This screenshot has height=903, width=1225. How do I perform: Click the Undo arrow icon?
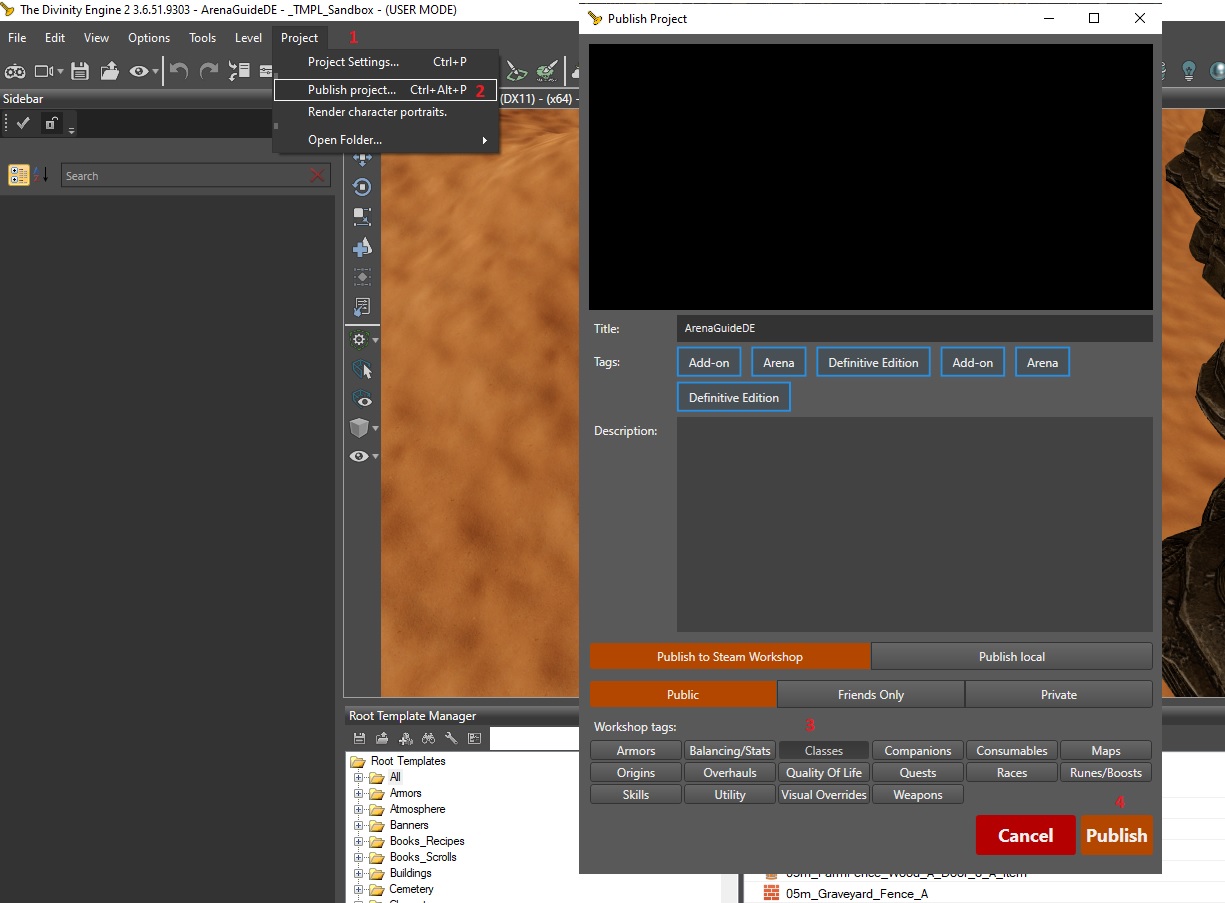point(179,71)
